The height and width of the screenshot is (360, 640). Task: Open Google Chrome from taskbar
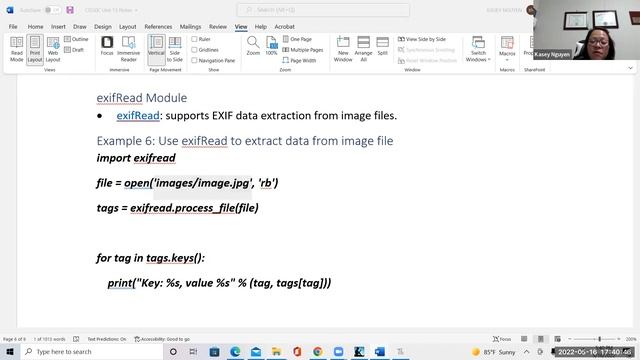point(318,351)
